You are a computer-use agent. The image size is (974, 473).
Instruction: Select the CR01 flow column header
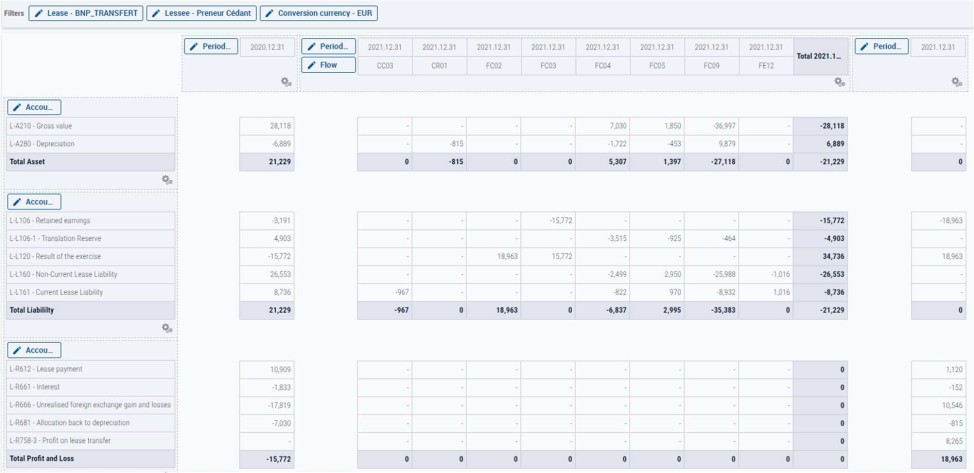[440, 65]
